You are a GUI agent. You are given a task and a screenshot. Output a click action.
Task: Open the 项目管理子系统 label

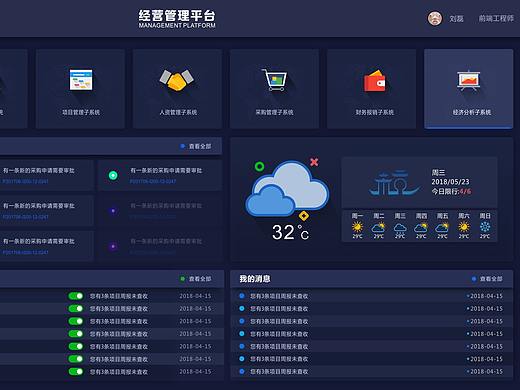pyautogui.click(x=81, y=112)
